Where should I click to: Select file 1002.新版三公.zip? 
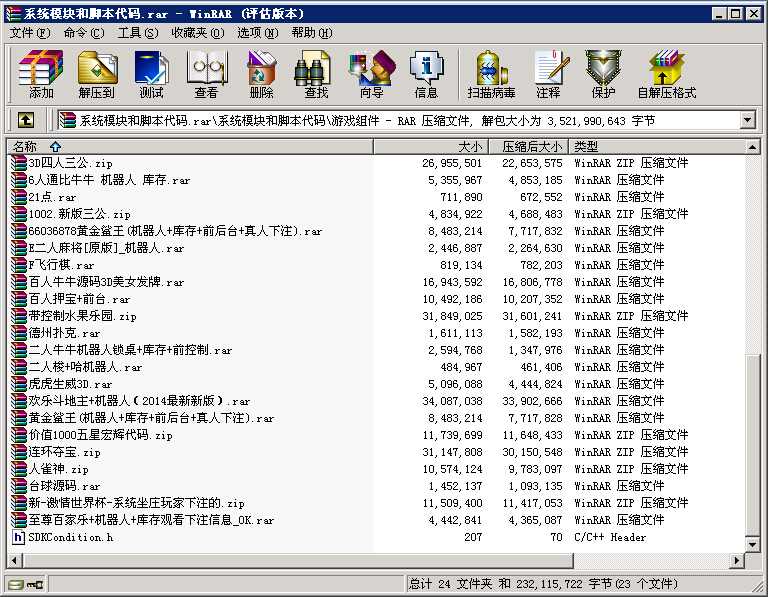tap(79, 214)
